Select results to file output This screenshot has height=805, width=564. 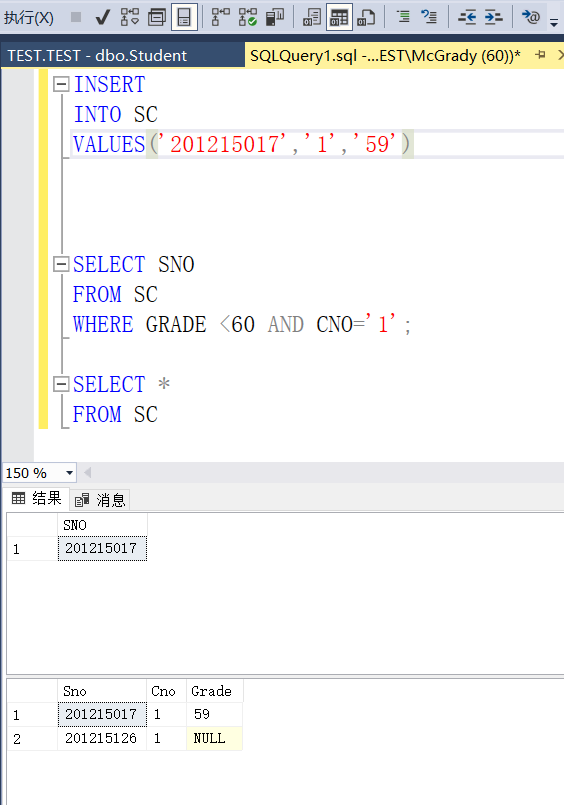pos(366,17)
